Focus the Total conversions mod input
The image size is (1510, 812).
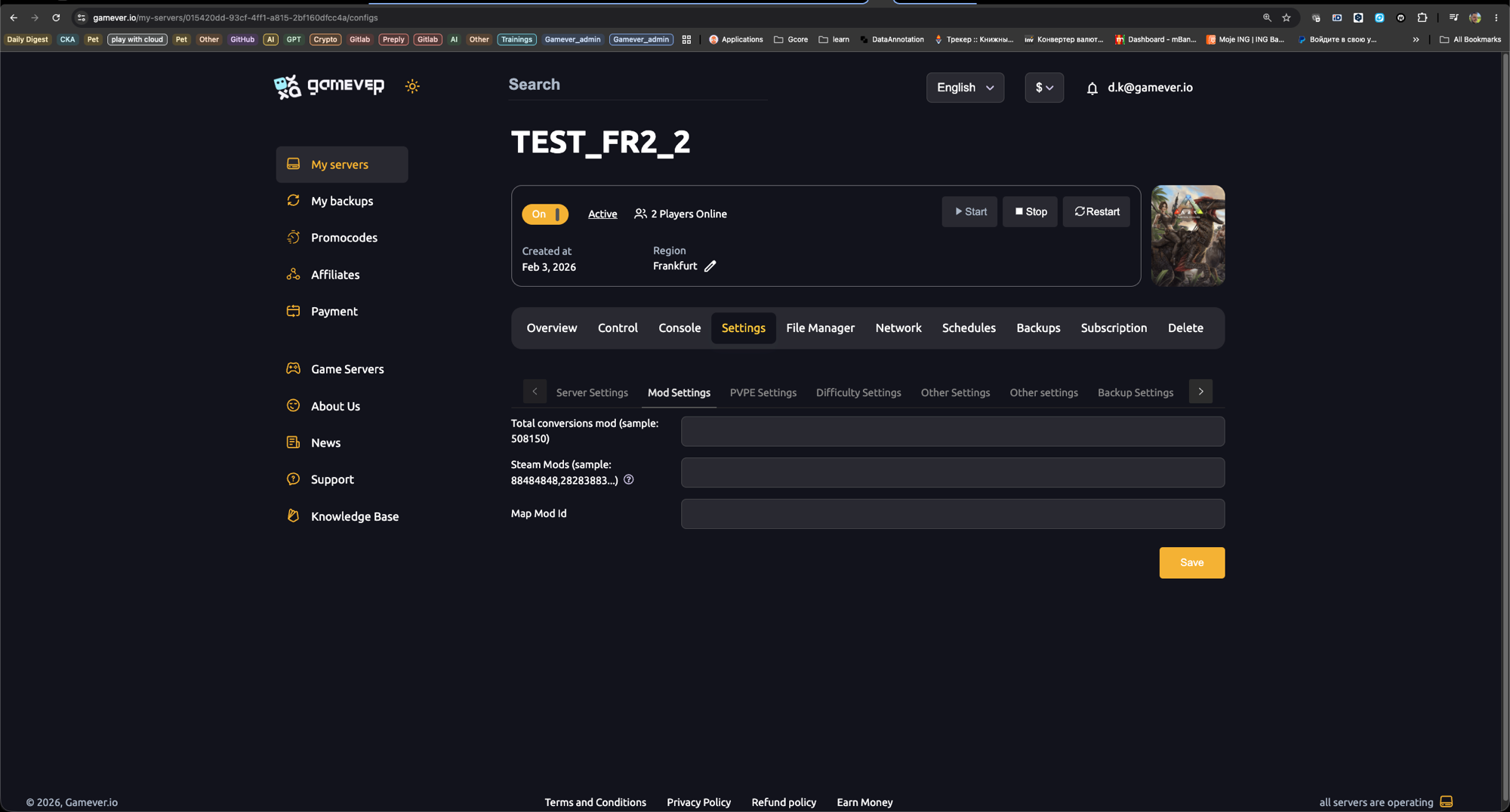[x=953, y=432]
